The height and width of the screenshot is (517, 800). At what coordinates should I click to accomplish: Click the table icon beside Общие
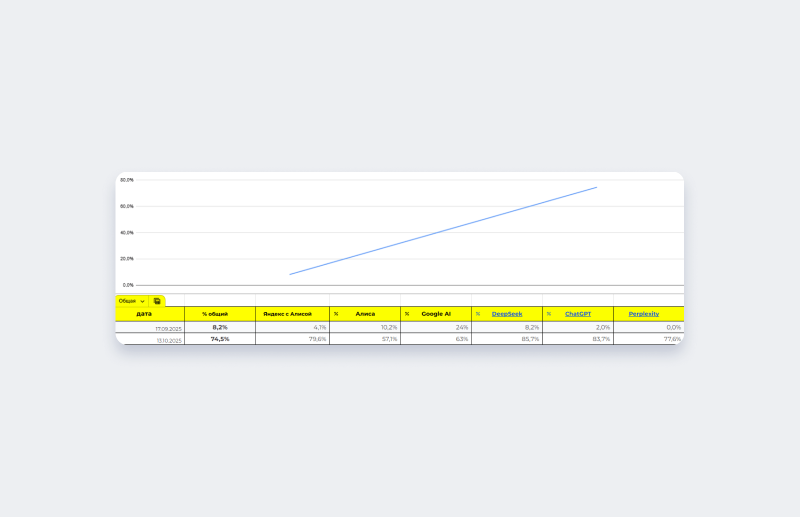[157, 300]
